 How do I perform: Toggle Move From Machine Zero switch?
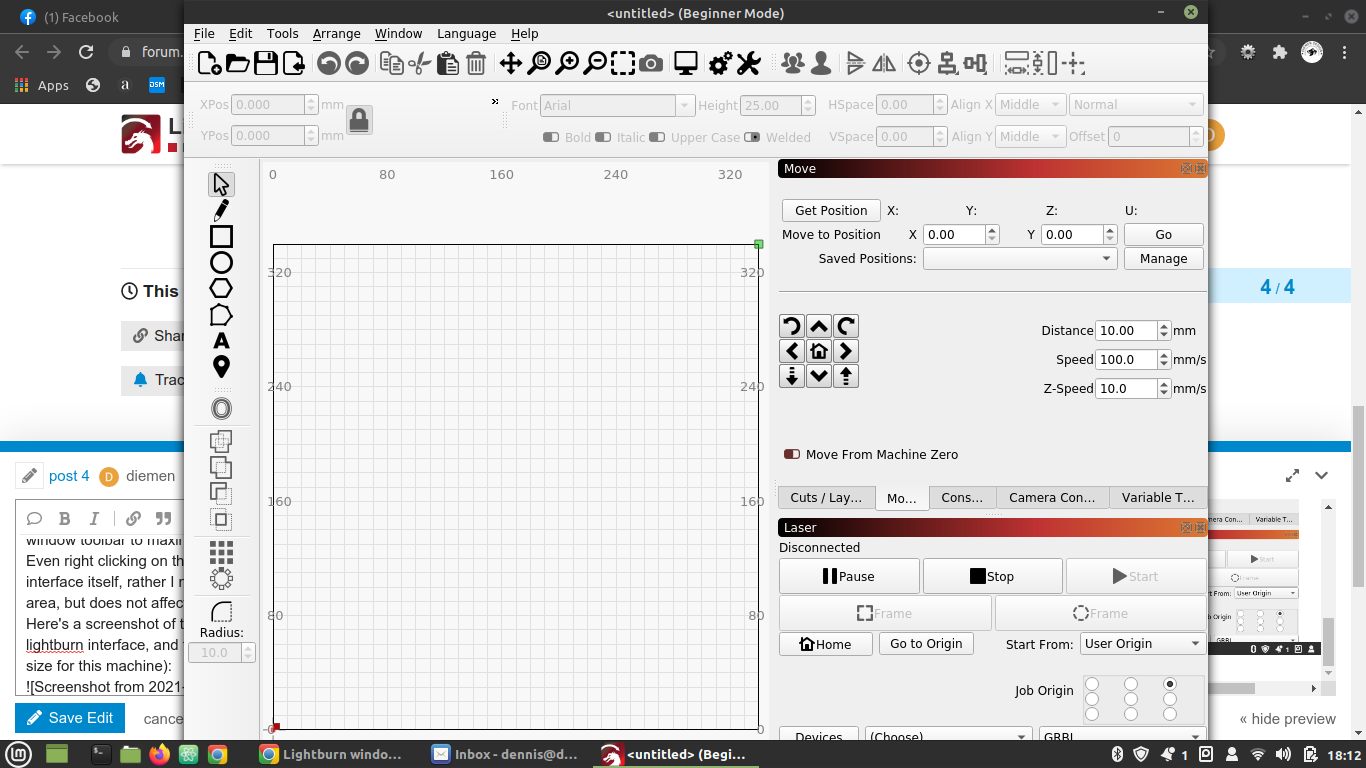792,454
